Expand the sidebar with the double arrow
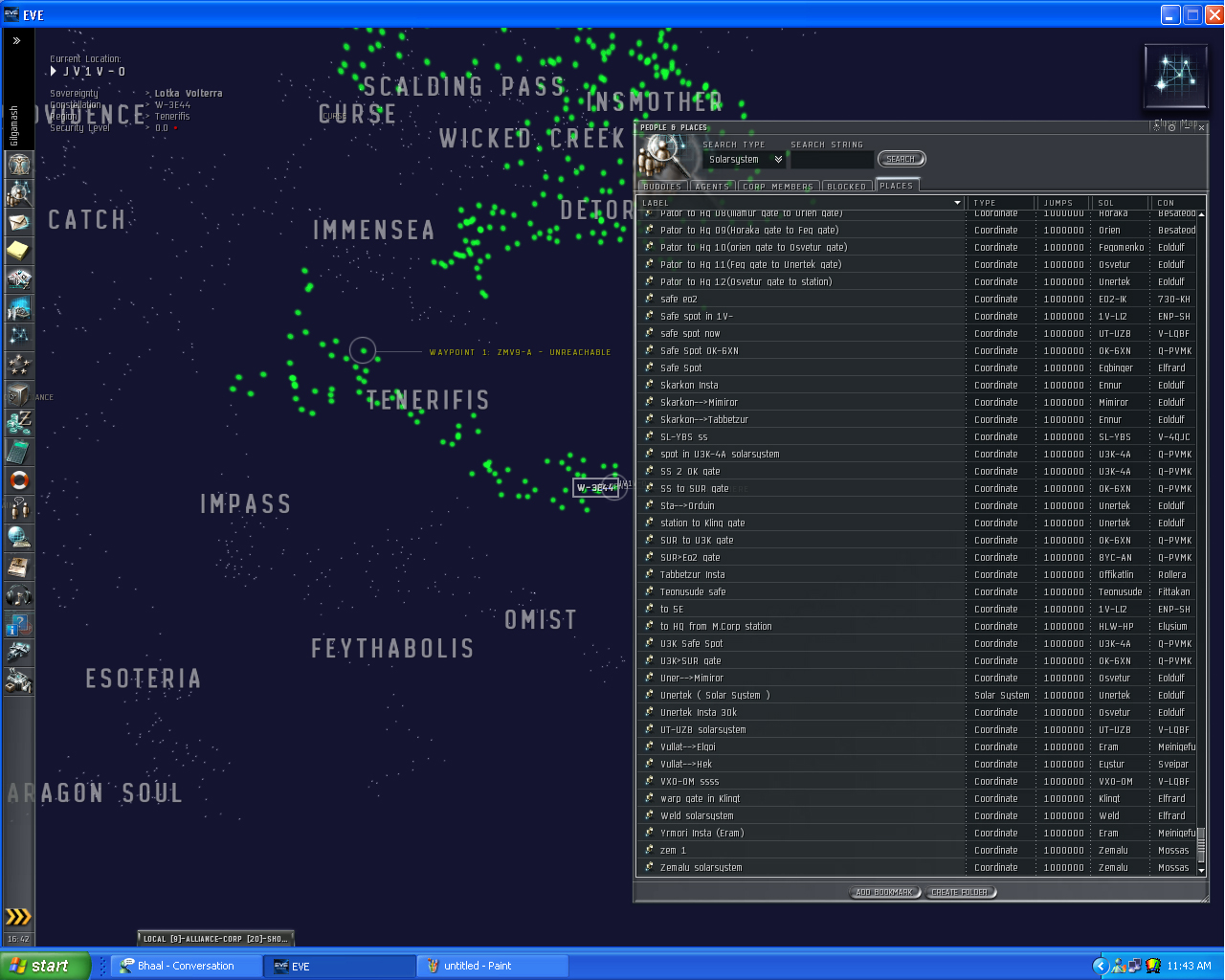 [x=16, y=41]
